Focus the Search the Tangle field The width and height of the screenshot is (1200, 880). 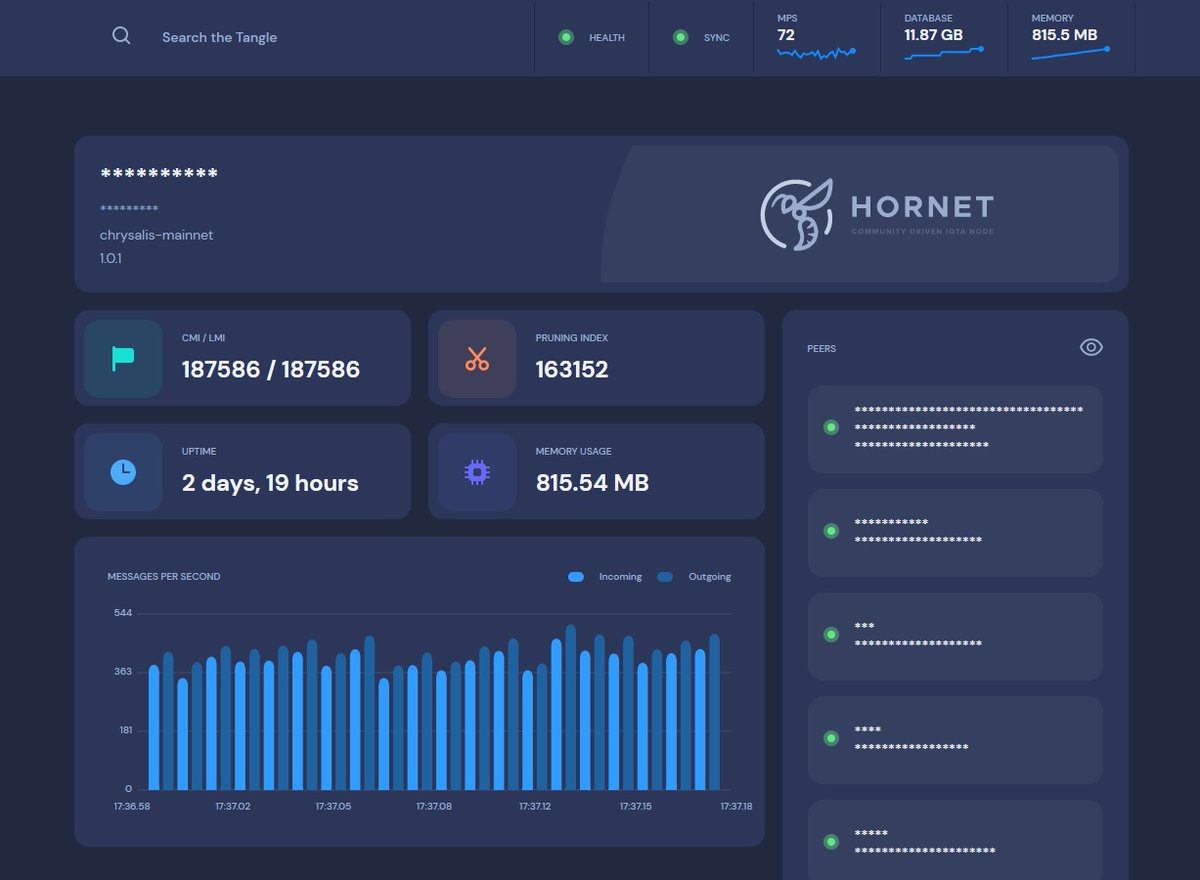[219, 37]
